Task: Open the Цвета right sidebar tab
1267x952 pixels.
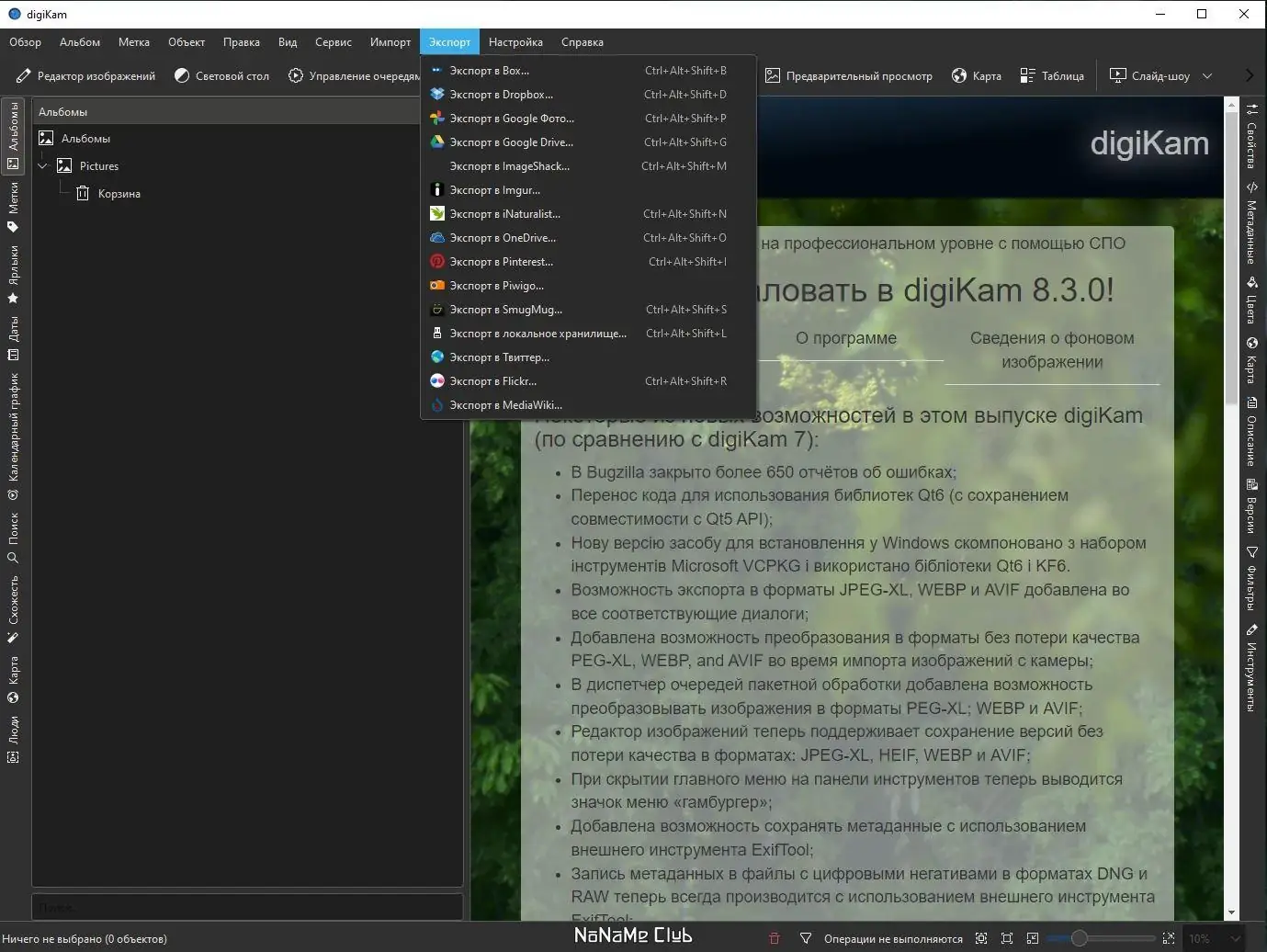Action: 1251,300
